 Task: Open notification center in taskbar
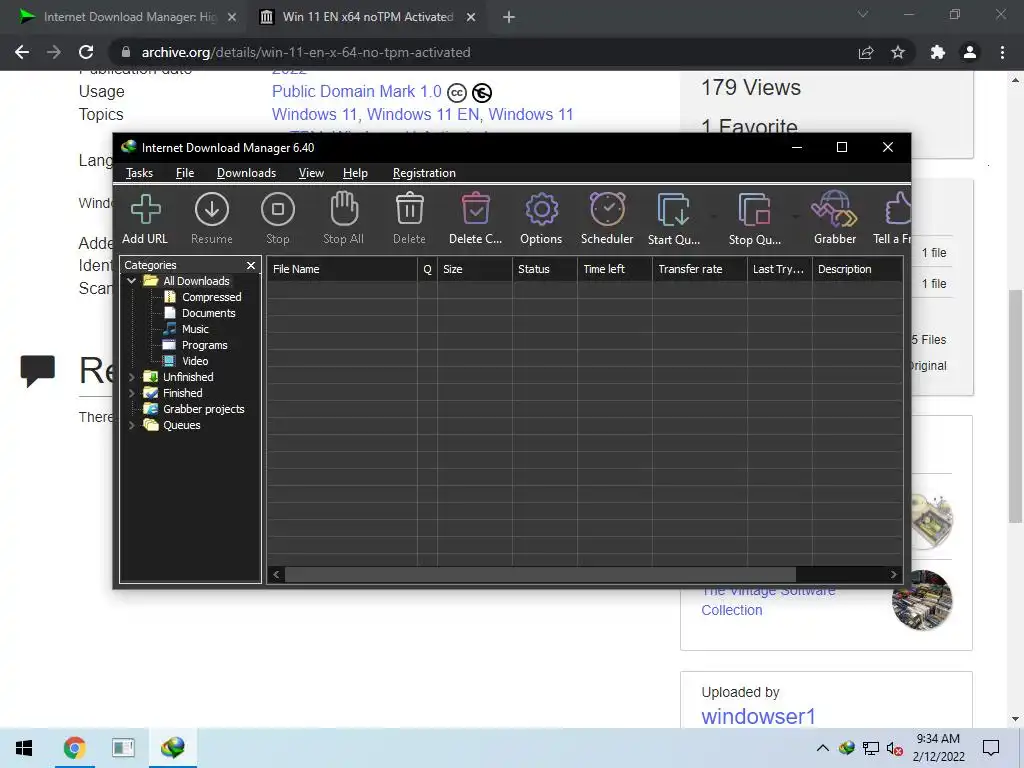[x=991, y=748]
